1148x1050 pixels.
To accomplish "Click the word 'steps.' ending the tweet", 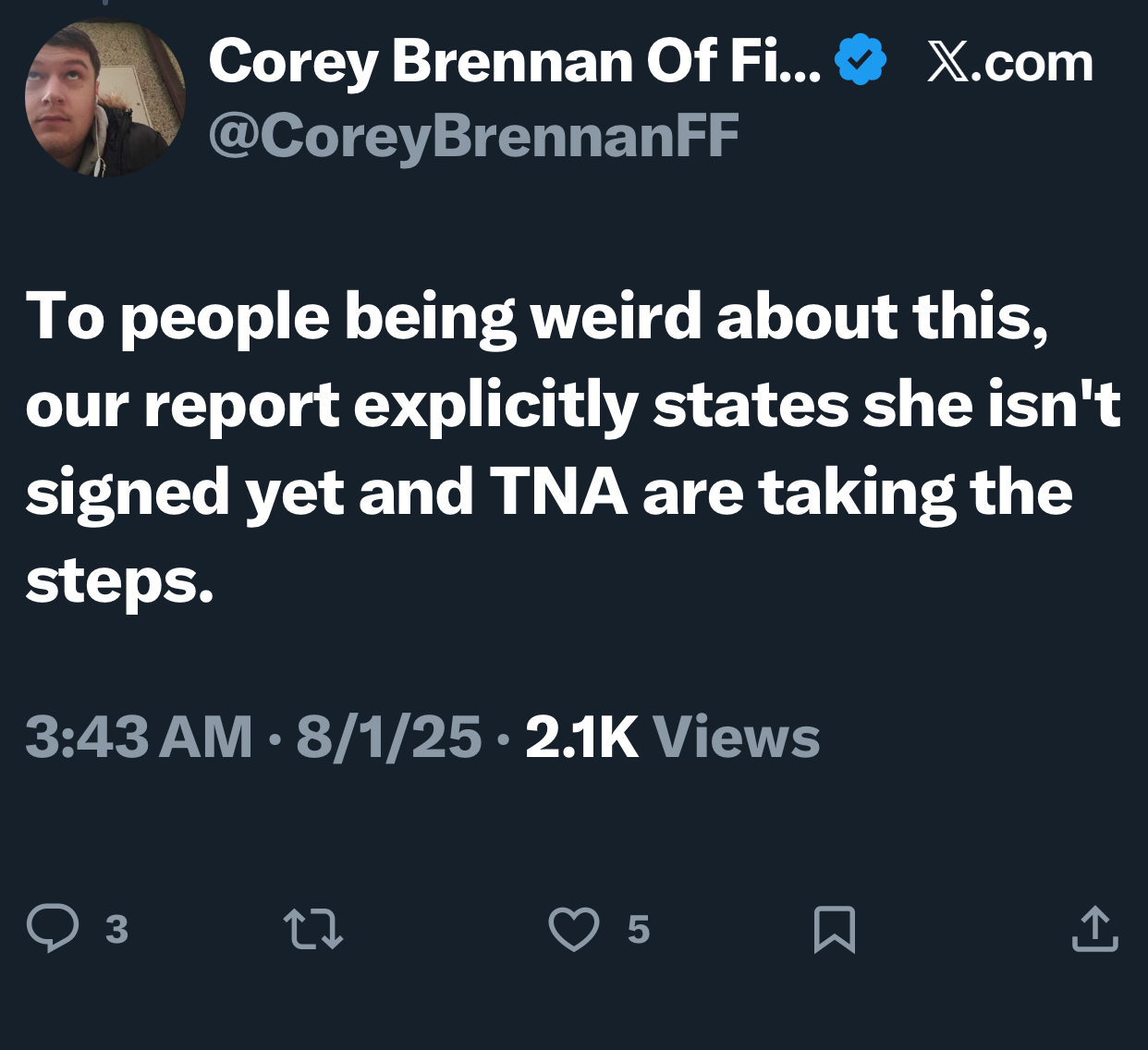I will pyautogui.click(x=120, y=580).
